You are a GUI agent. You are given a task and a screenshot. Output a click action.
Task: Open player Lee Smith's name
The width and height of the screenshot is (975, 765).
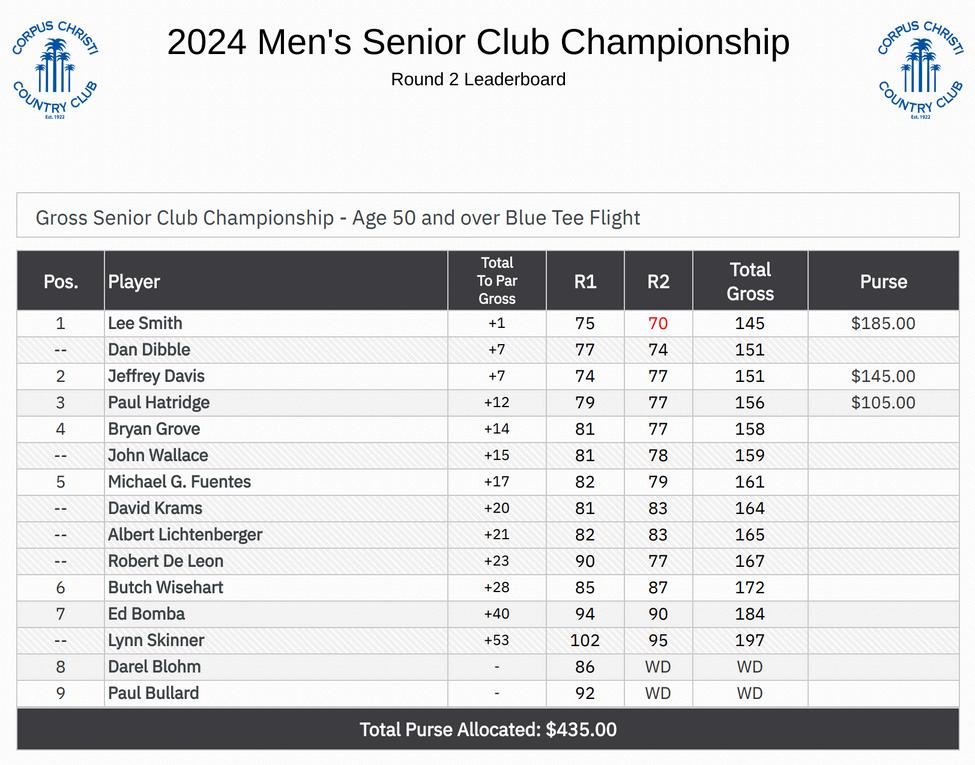pyautogui.click(x=145, y=323)
